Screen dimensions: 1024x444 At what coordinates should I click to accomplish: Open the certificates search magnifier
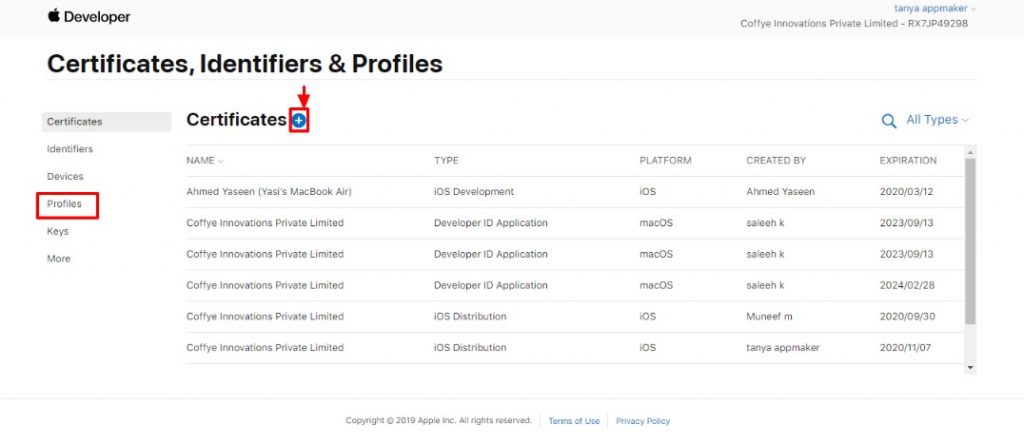click(889, 121)
